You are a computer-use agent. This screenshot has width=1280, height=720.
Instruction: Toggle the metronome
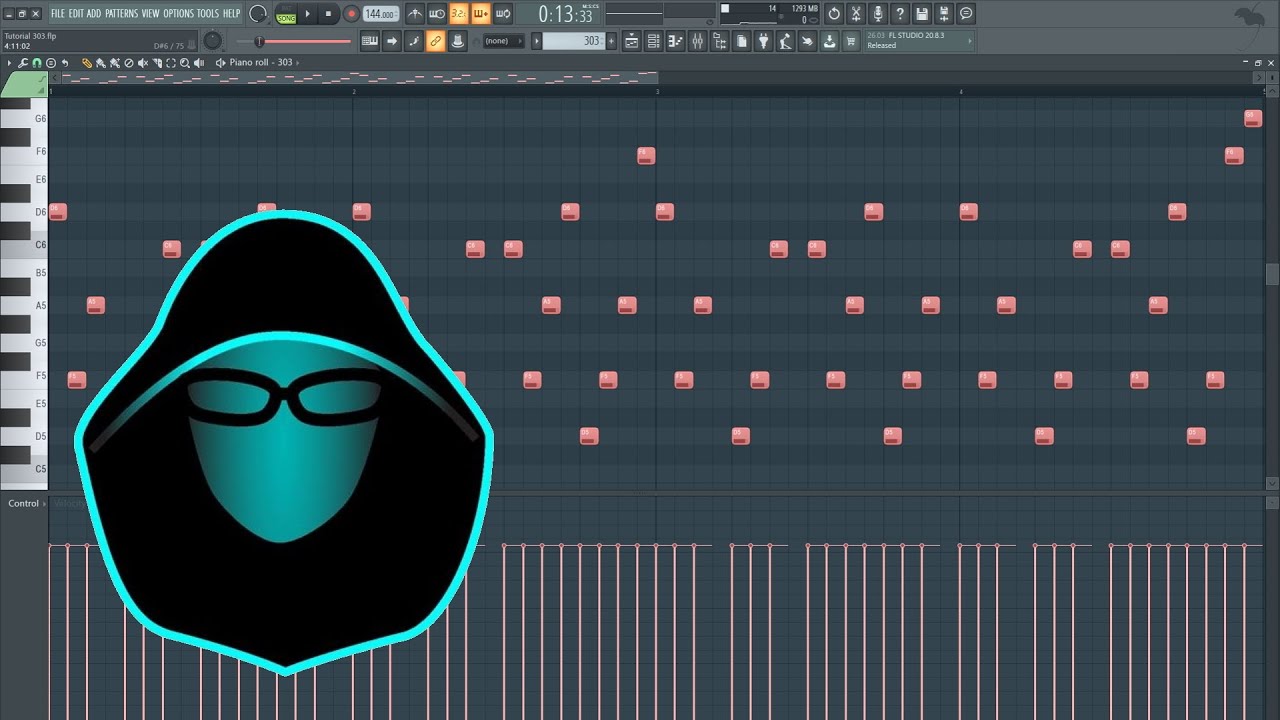(x=415, y=14)
